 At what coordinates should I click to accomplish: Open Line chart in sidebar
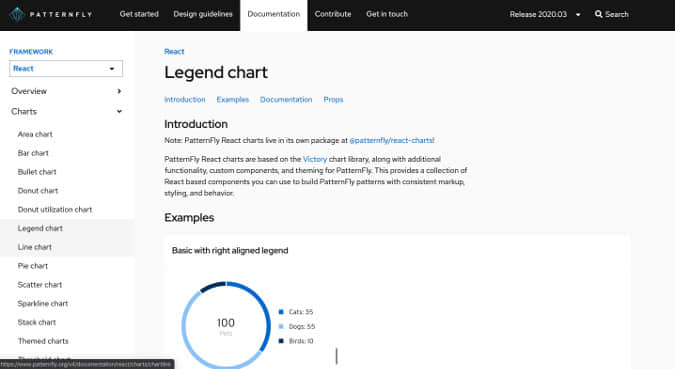34,247
